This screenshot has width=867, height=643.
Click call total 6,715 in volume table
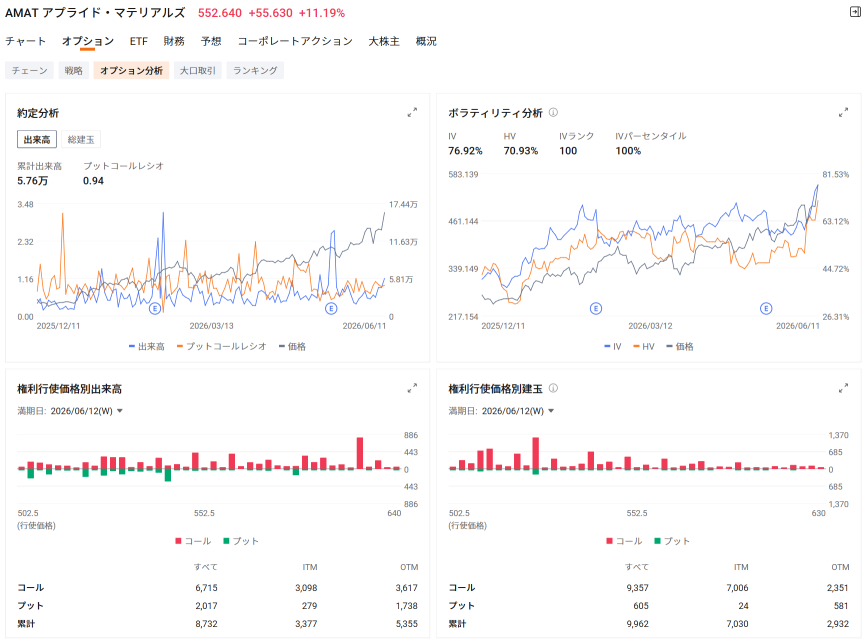pos(206,588)
